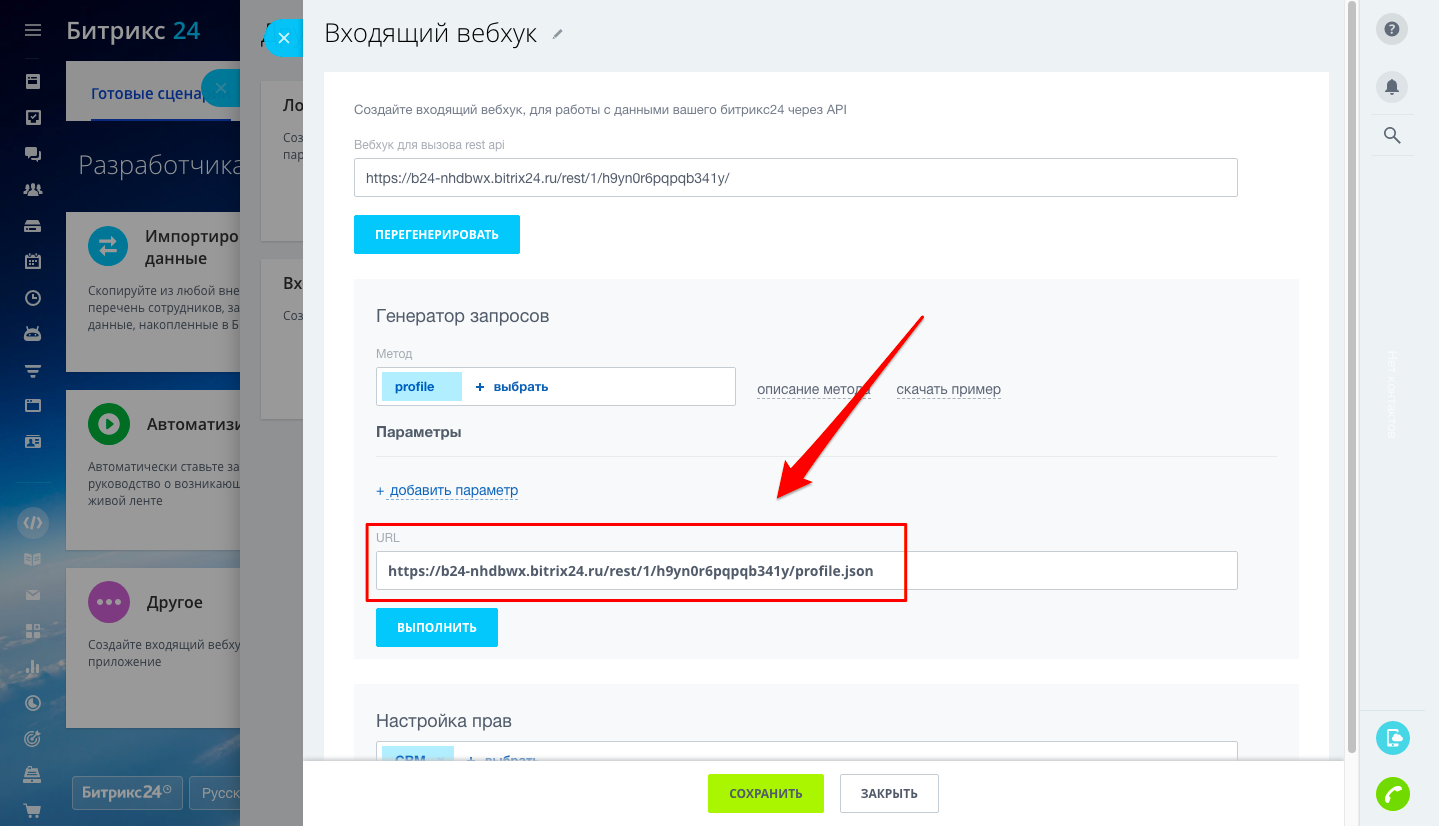The image size is (1439, 826).
Task: Open method chooser '+ выбрать'
Action: point(512,386)
